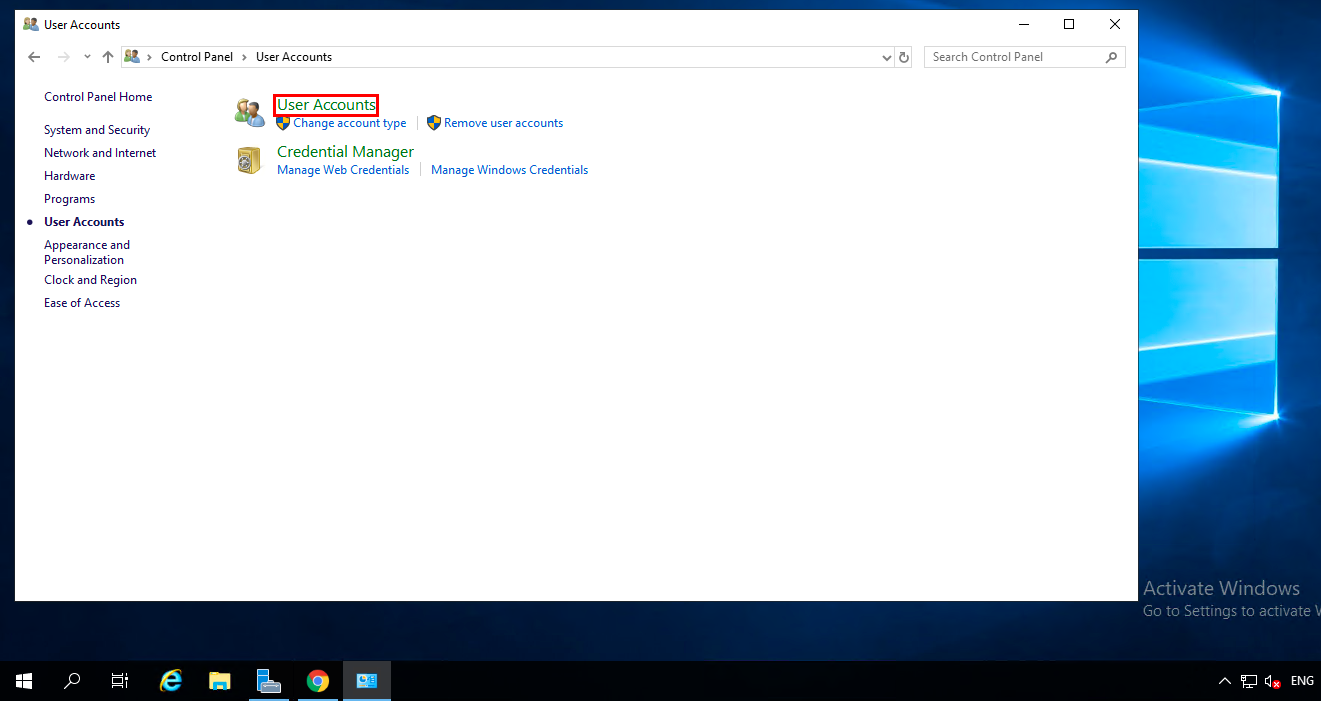Open System and Security category
This screenshot has height=701, width=1321.
pos(97,130)
